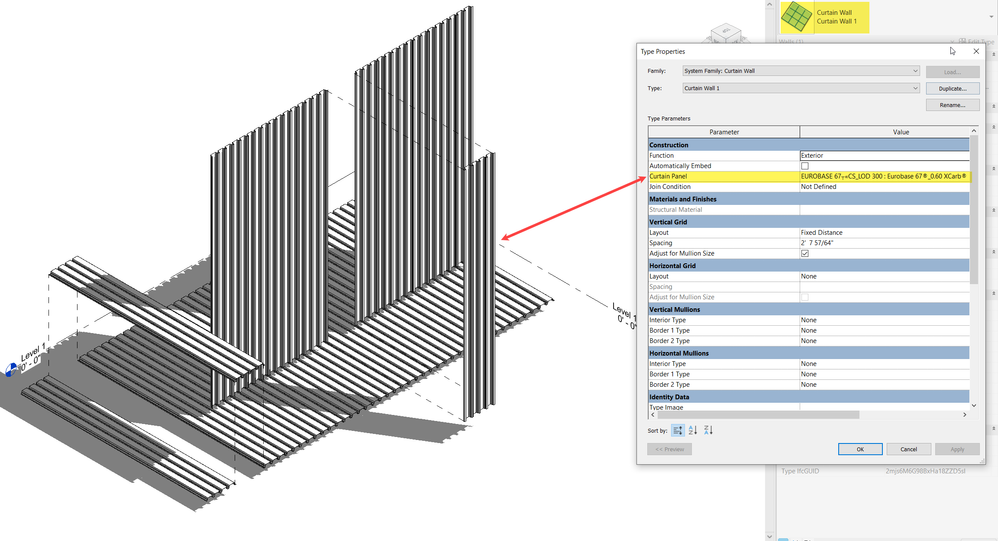Click Vertical Mullions Border 2 Type value

[x=885, y=341]
